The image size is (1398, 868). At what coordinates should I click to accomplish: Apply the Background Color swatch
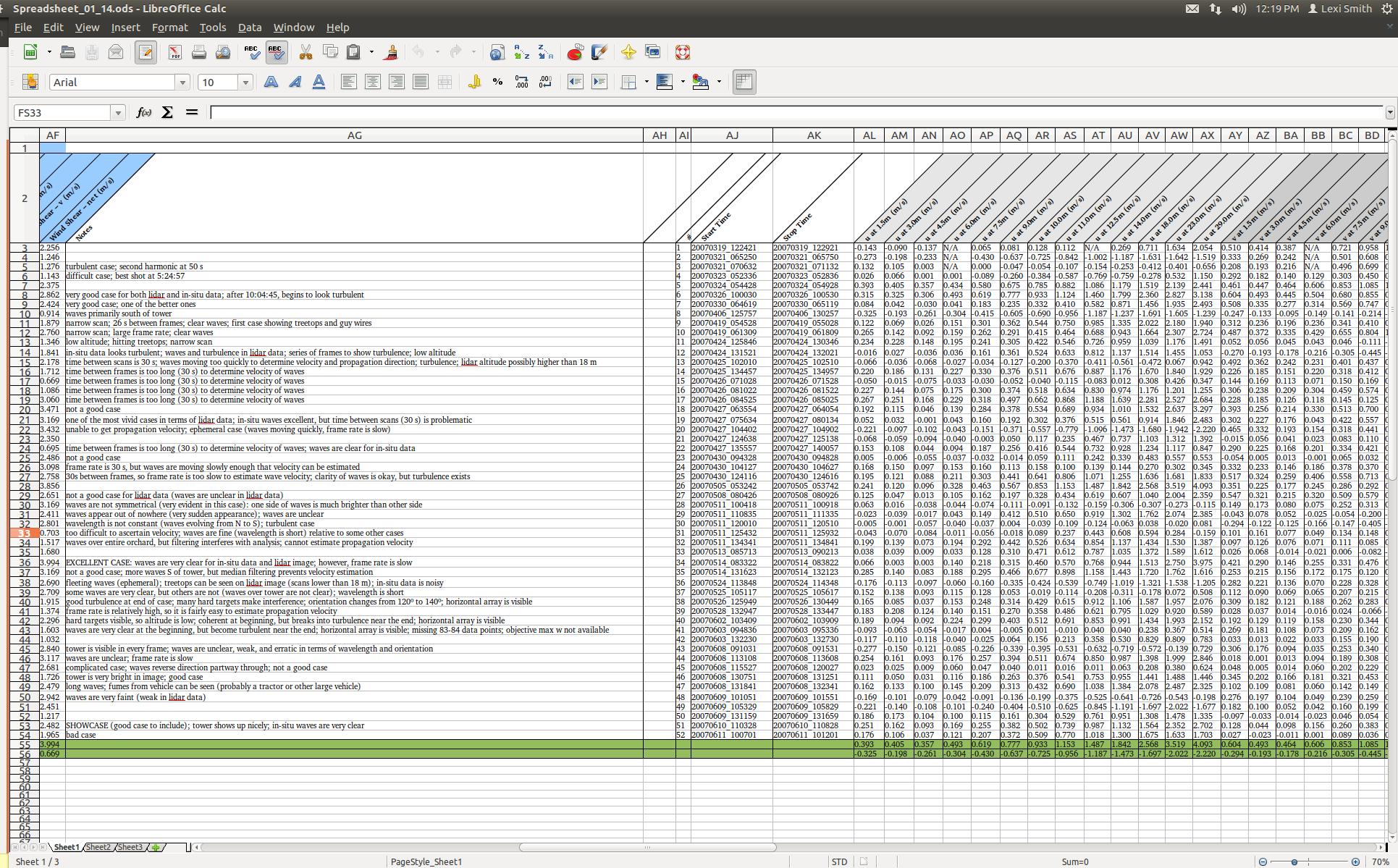pyautogui.click(x=665, y=82)
